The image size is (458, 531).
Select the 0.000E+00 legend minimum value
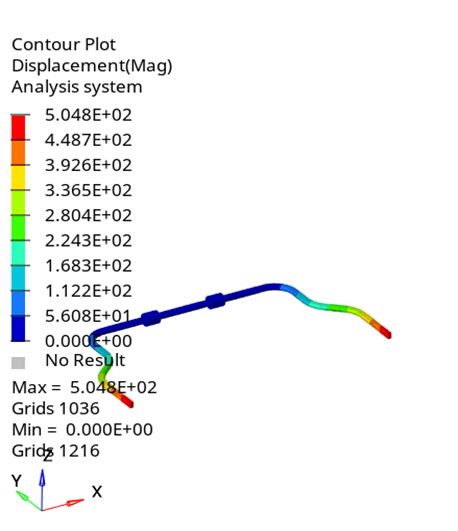coord(88,341)
